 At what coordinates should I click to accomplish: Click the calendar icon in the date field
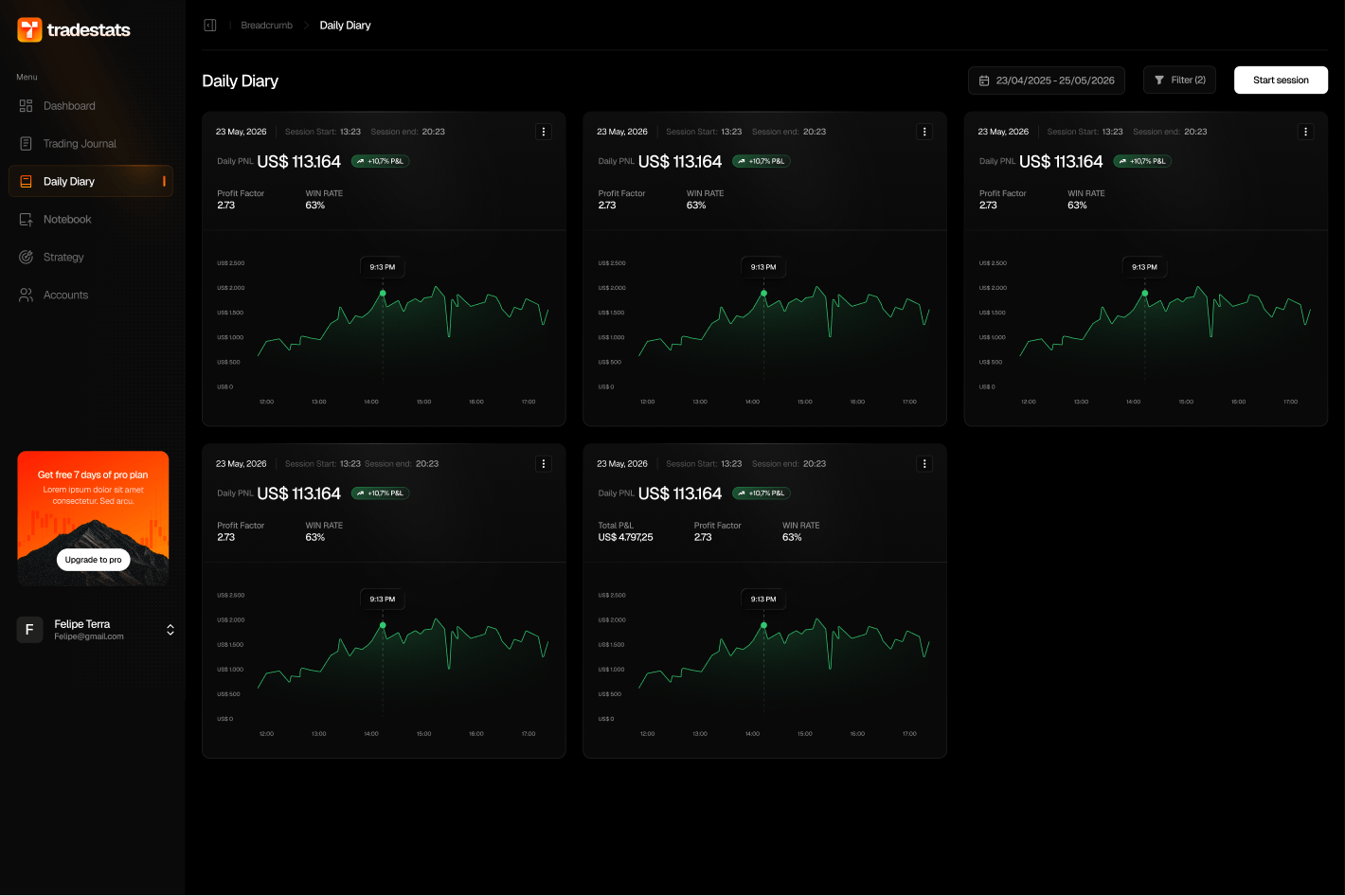click(984, 81)
